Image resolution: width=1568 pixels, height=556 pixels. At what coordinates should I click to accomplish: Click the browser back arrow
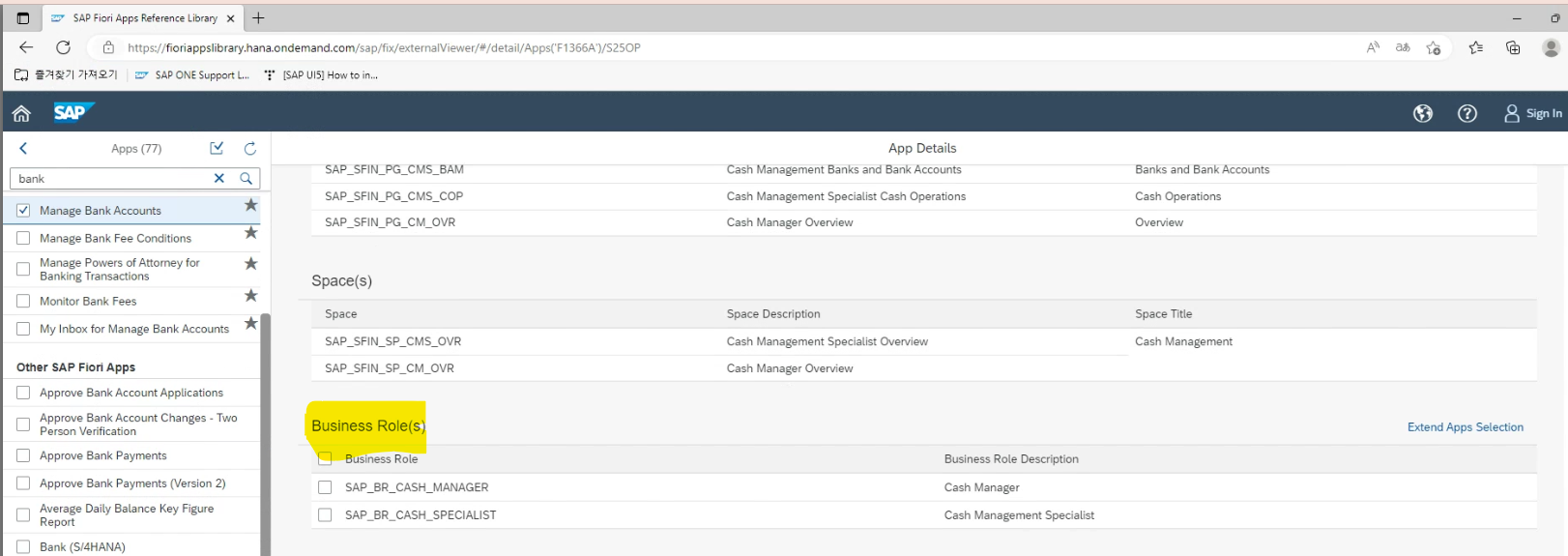pyautogui.click(x=26, y=46)
